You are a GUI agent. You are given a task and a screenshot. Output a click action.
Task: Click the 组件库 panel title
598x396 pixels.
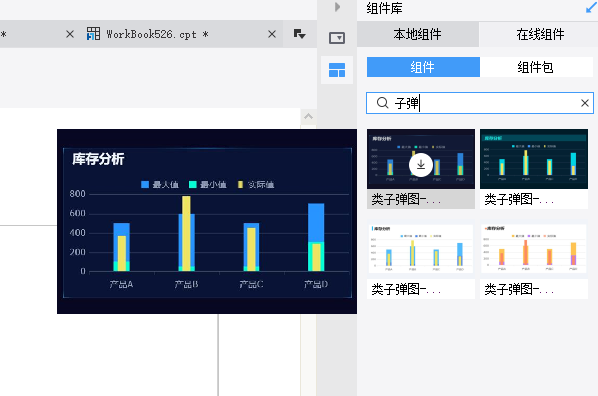point(384,8)
